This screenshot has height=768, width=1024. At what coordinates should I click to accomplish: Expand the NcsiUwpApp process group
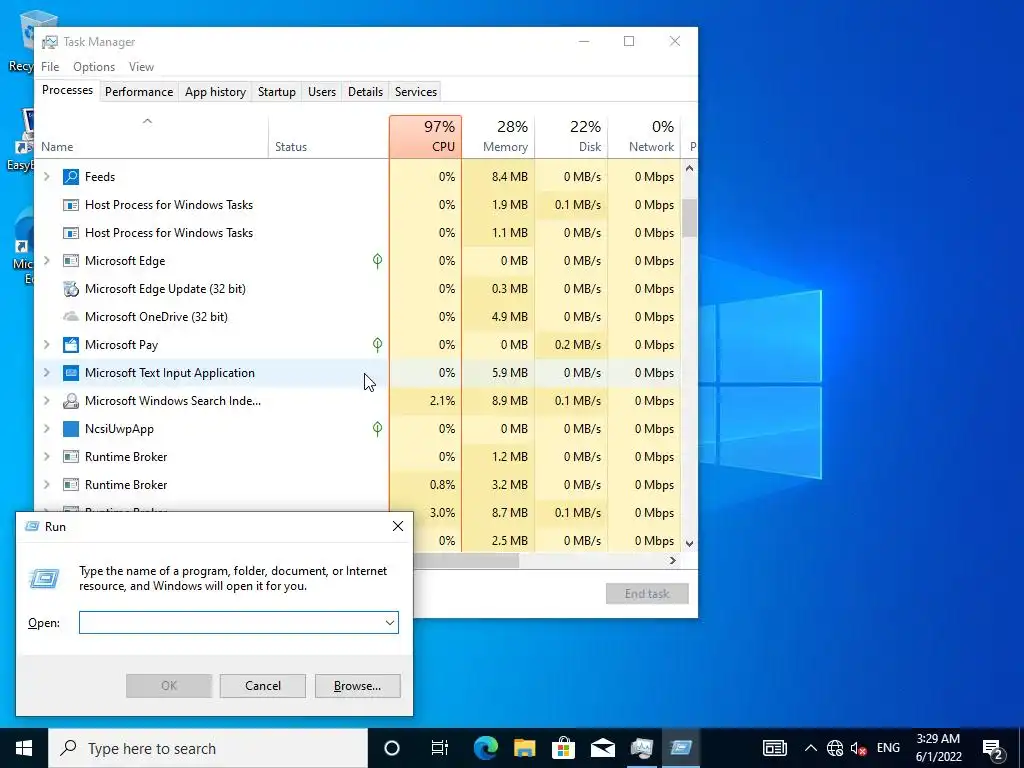tap(46, 429)
